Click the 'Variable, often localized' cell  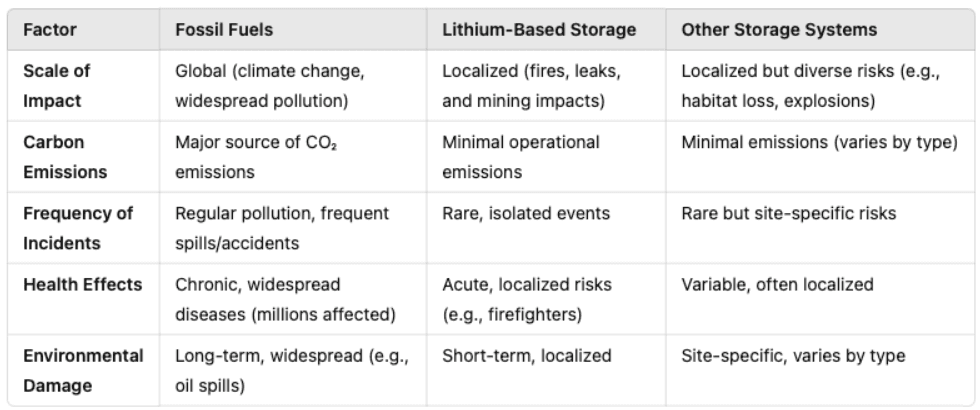click(777, 284)
